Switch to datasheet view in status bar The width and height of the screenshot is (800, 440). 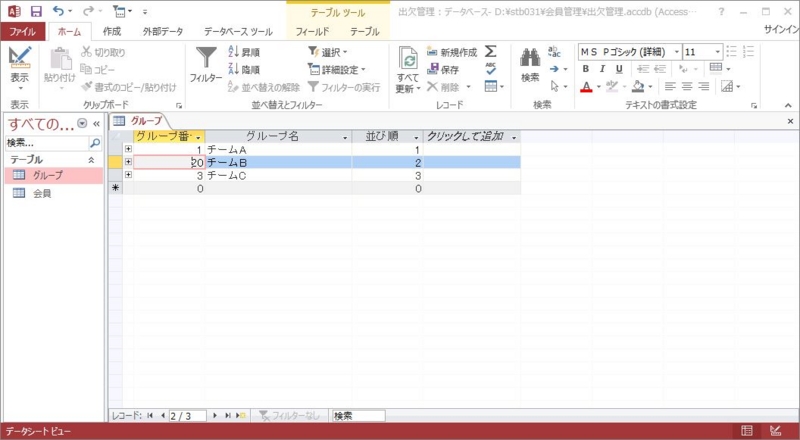point(747,431)
